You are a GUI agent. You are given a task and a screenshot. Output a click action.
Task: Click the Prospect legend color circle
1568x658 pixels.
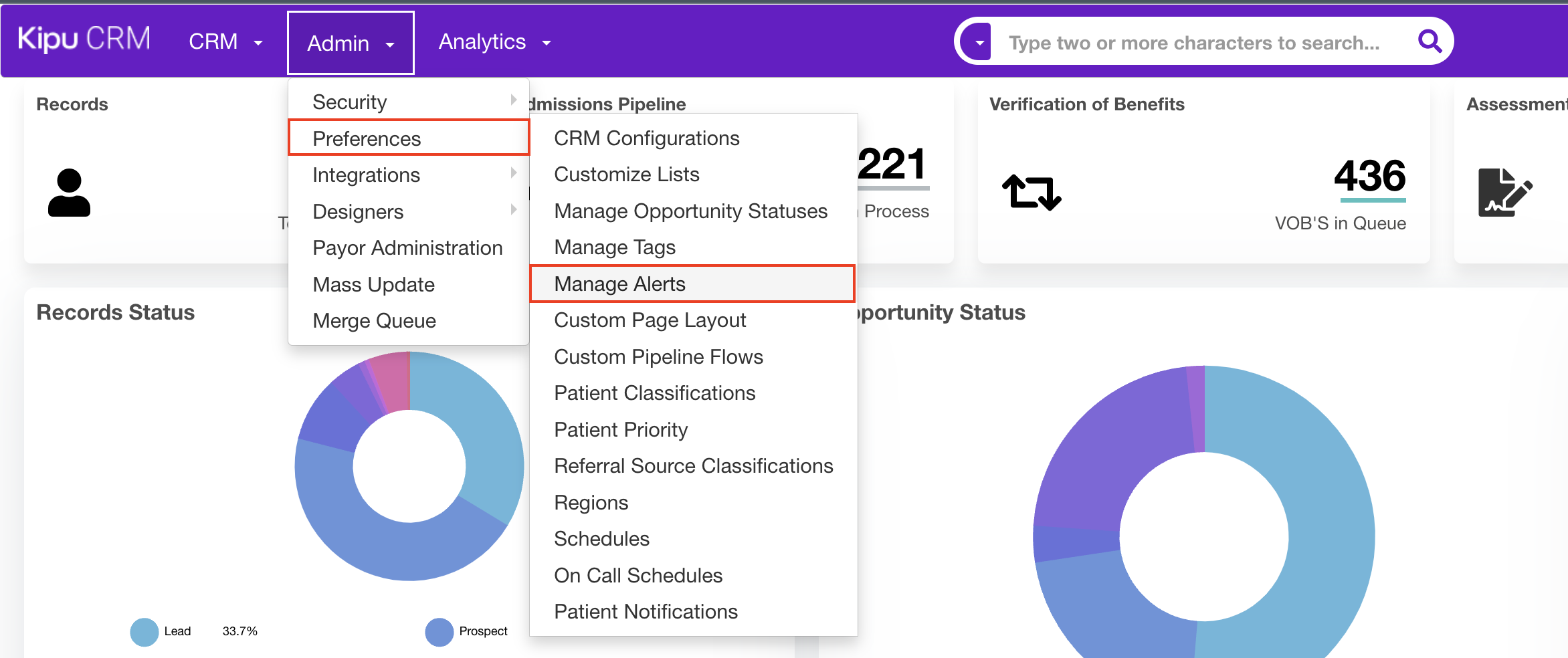(x=439, y=632)
